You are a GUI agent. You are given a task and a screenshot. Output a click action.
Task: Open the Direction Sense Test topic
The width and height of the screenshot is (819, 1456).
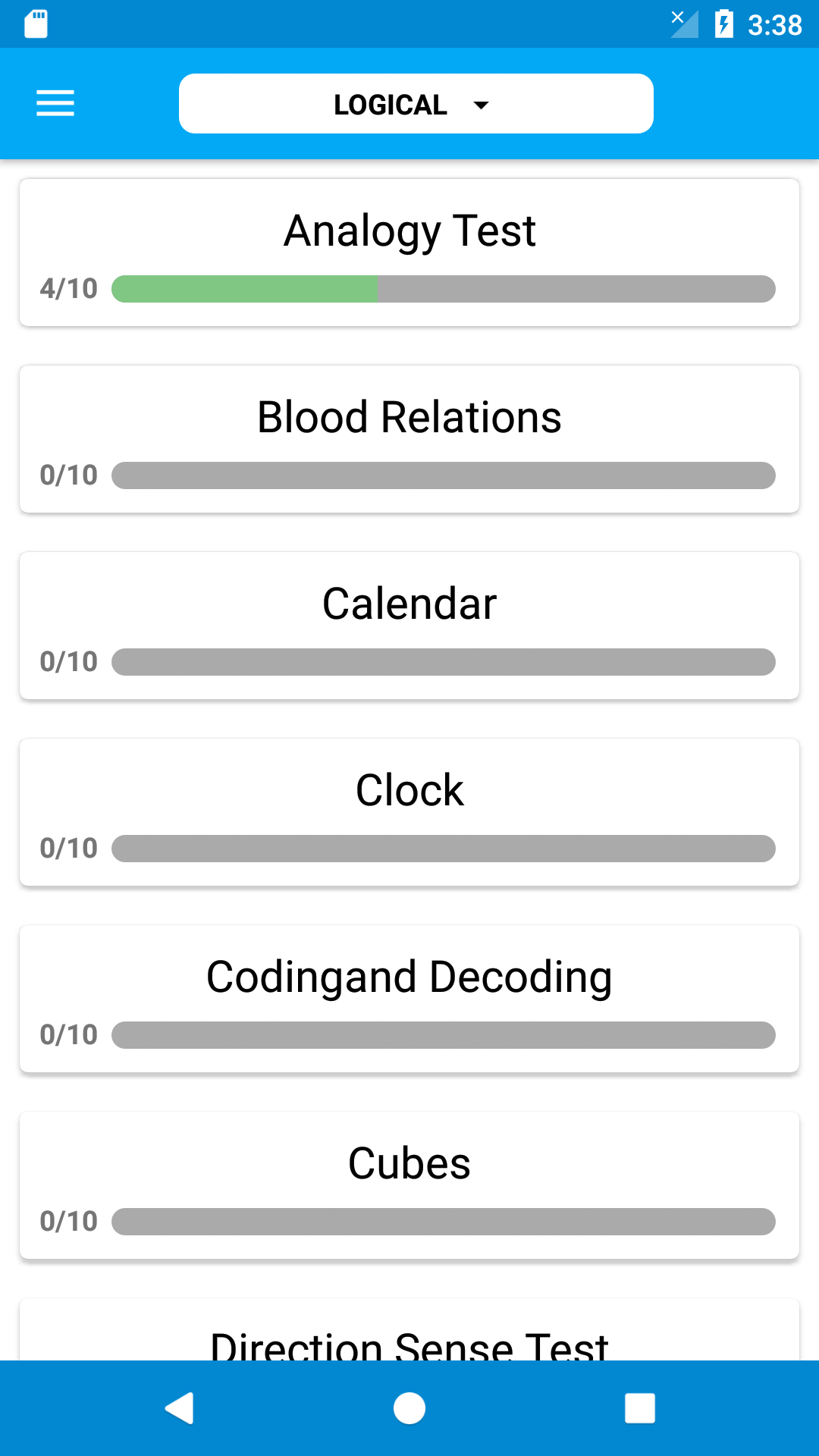409,1329
